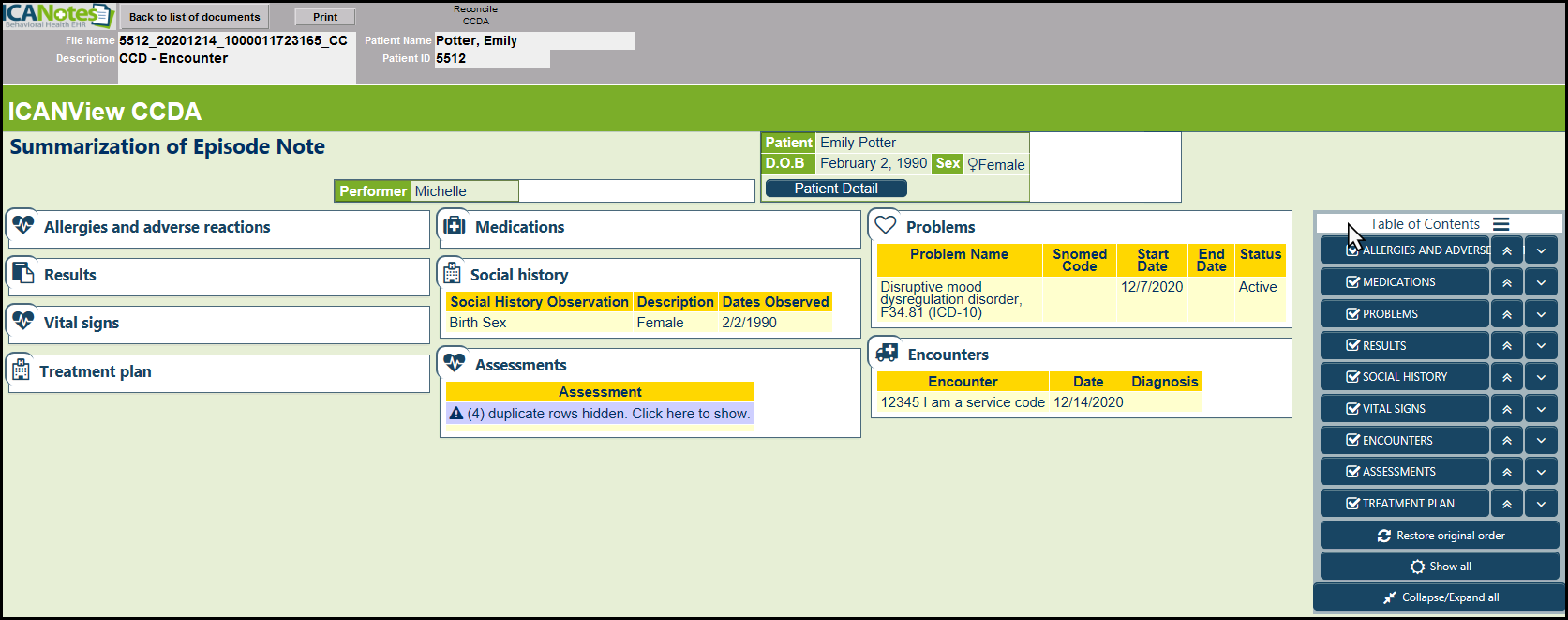Toggle the VITAL SIGNS section checkbox
1568x620 pixels.
(1352, 409)
